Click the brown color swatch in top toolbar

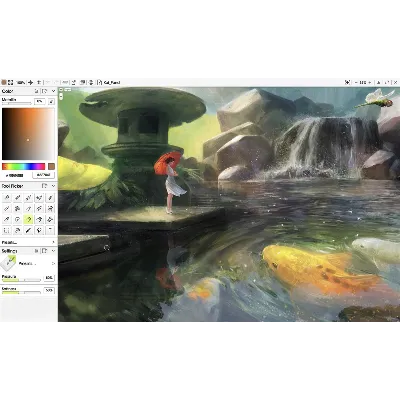tap(4, 82)
